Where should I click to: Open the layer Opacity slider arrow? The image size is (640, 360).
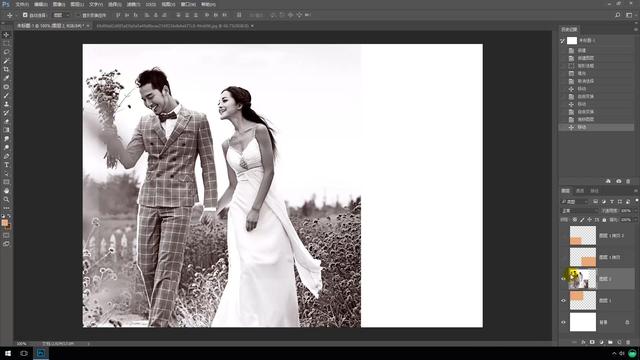coord(635,211)
